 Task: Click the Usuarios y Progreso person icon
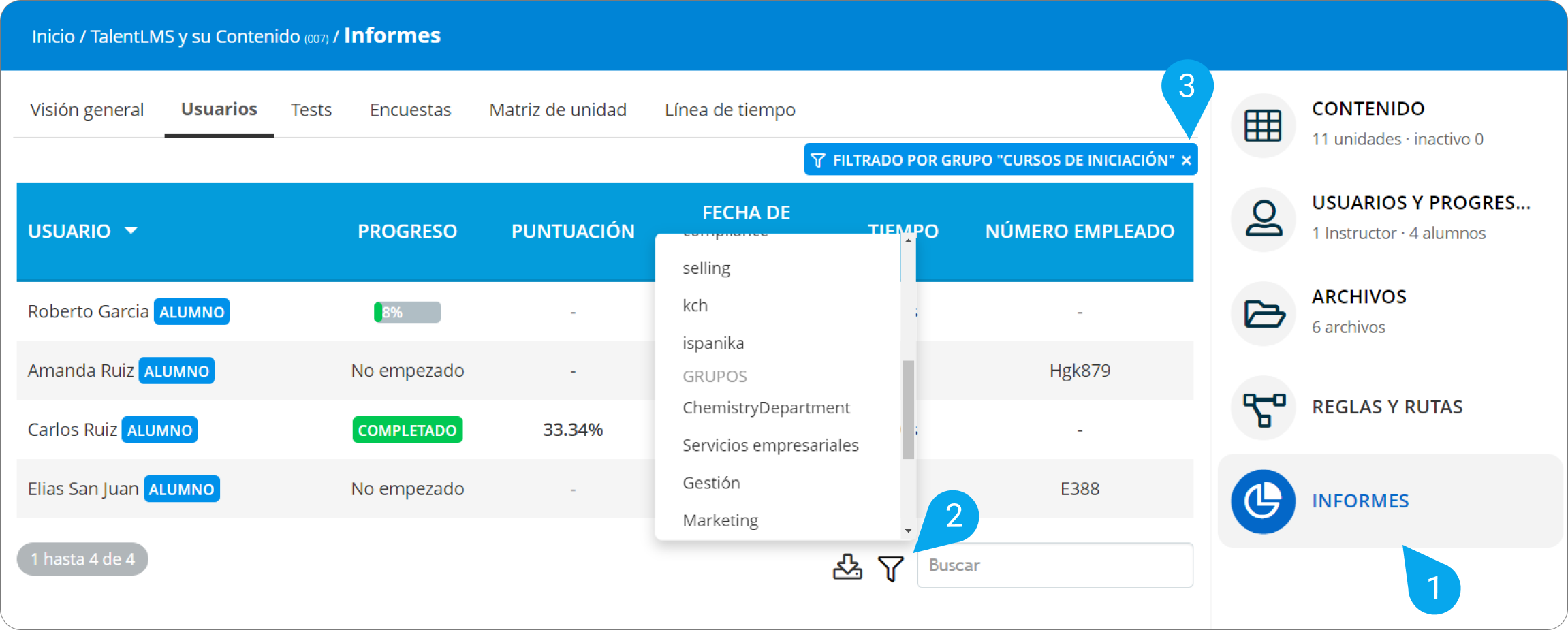click(x=1263, y=219)
